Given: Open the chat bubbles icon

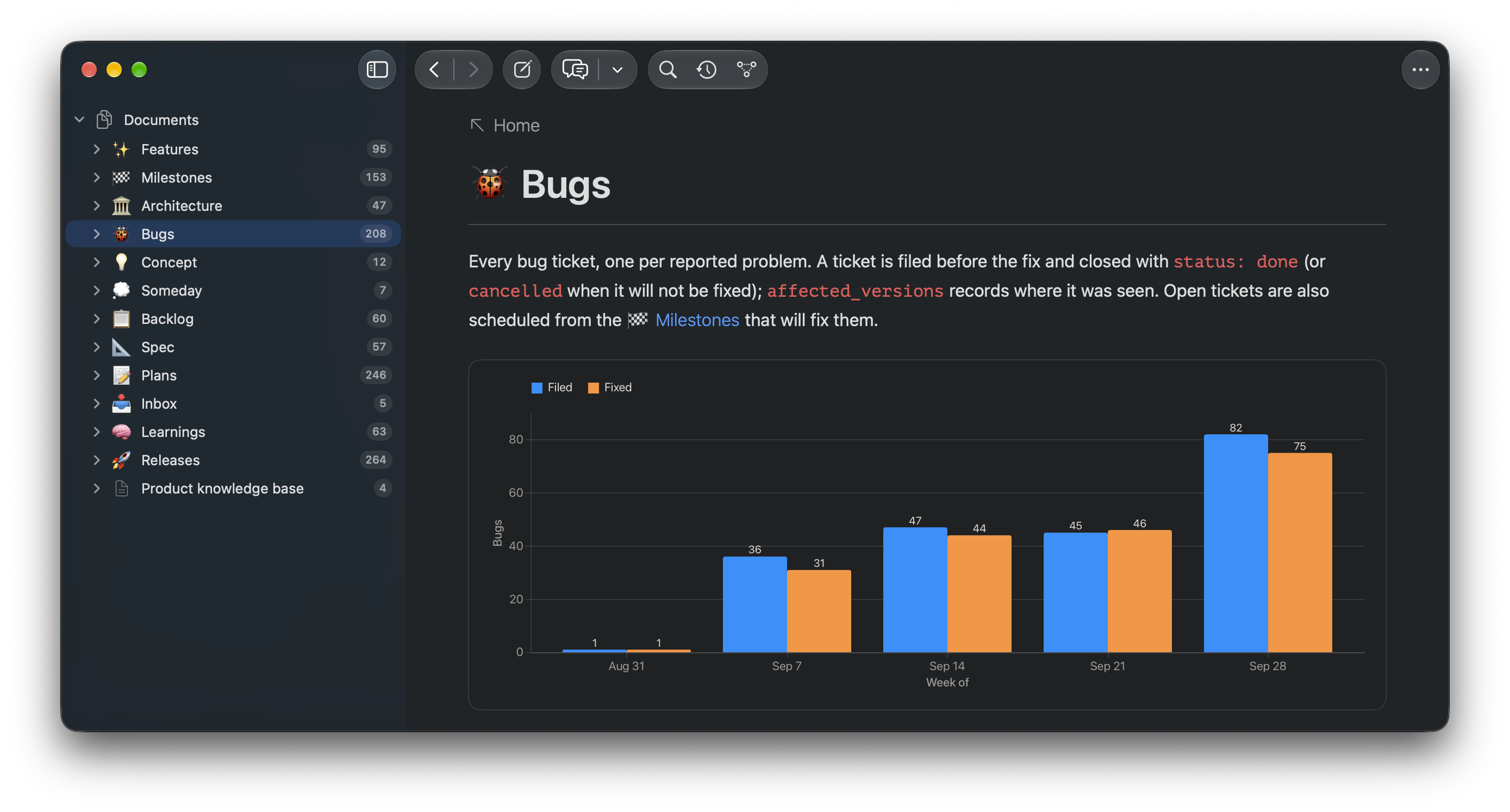Looking at the screenshot, I should 575,69.
